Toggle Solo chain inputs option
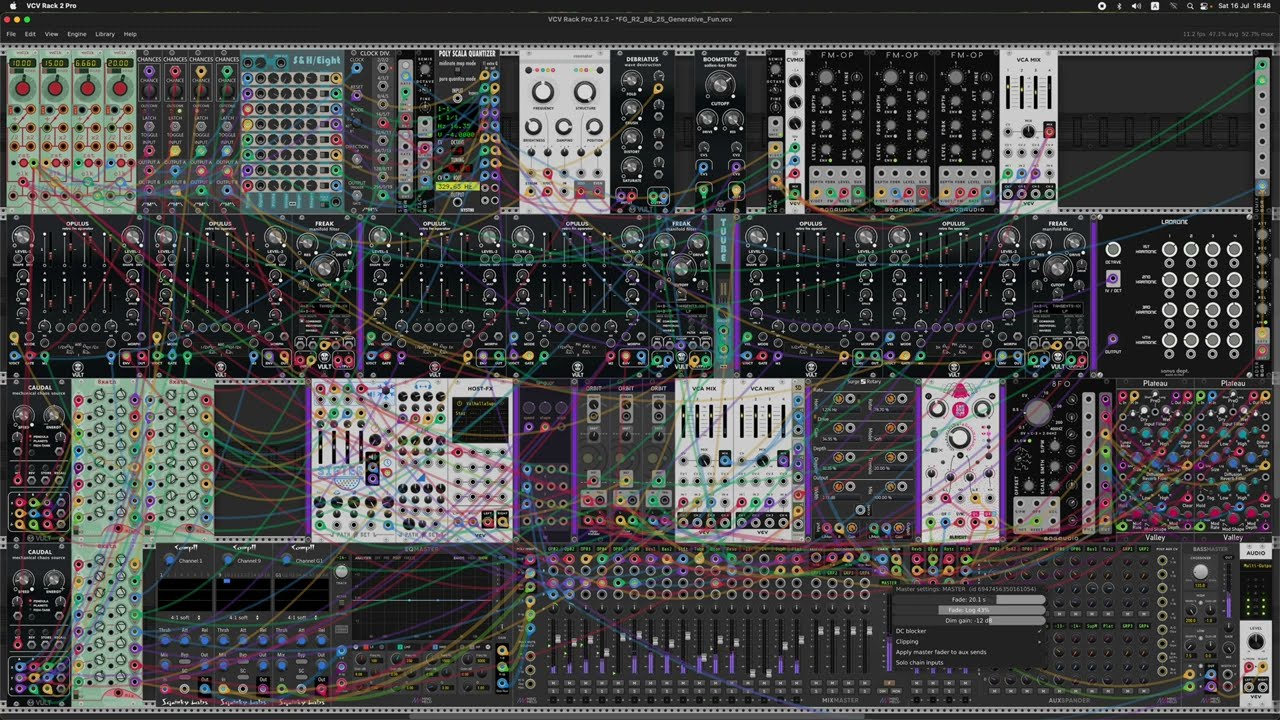 click(x=968, y=662)
